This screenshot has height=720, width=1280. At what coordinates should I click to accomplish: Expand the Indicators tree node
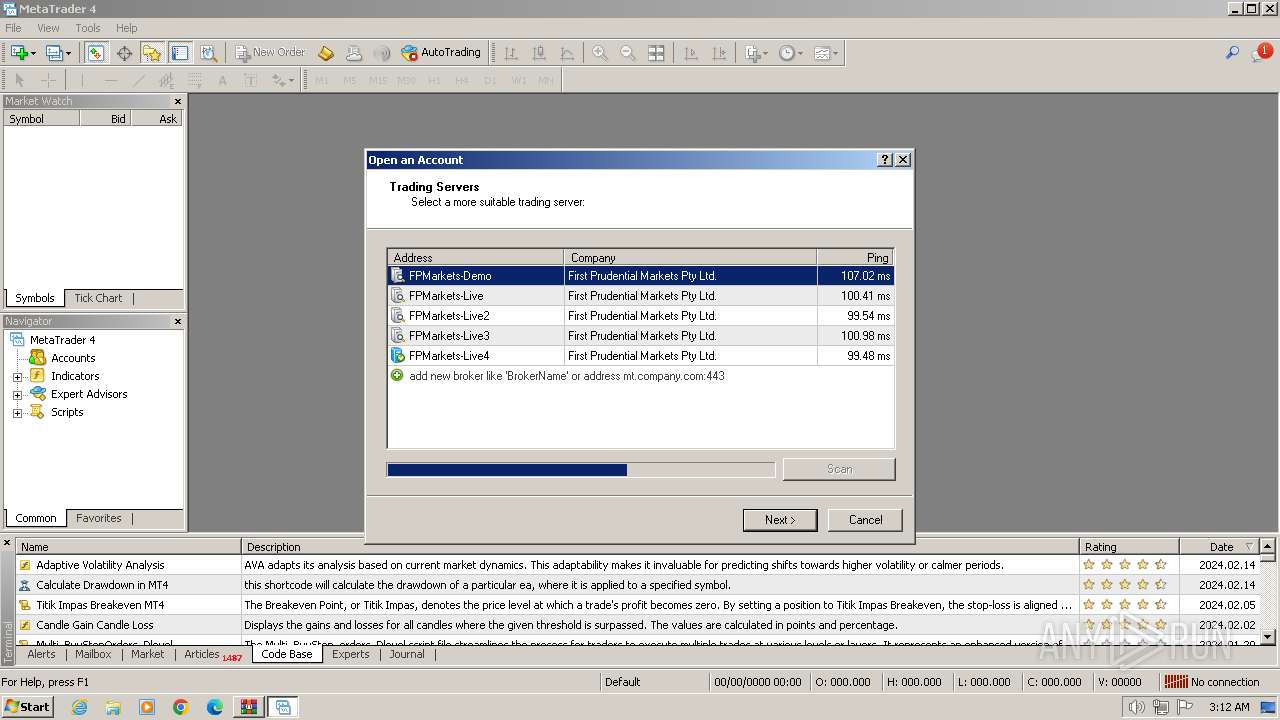point(17,377)
